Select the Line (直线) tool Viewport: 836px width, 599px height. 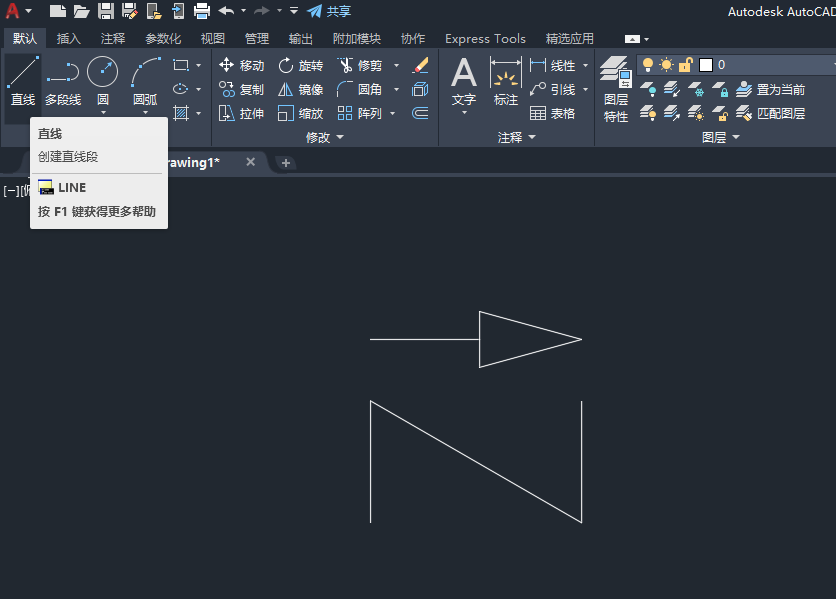point(23,82)
